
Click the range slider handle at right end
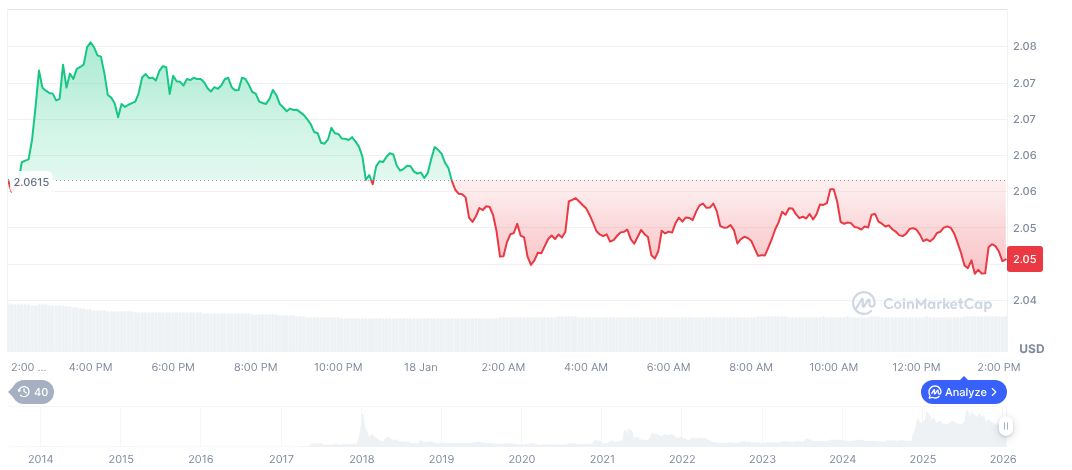click(1005, 426)
